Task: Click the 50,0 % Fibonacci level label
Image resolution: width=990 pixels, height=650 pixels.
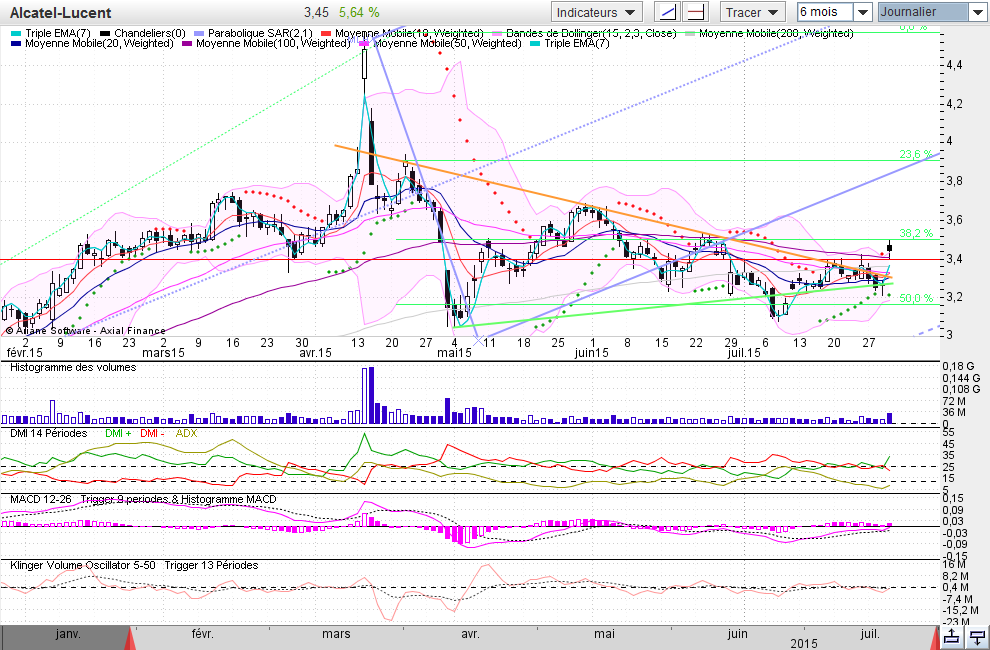Action: coord(915,298)
